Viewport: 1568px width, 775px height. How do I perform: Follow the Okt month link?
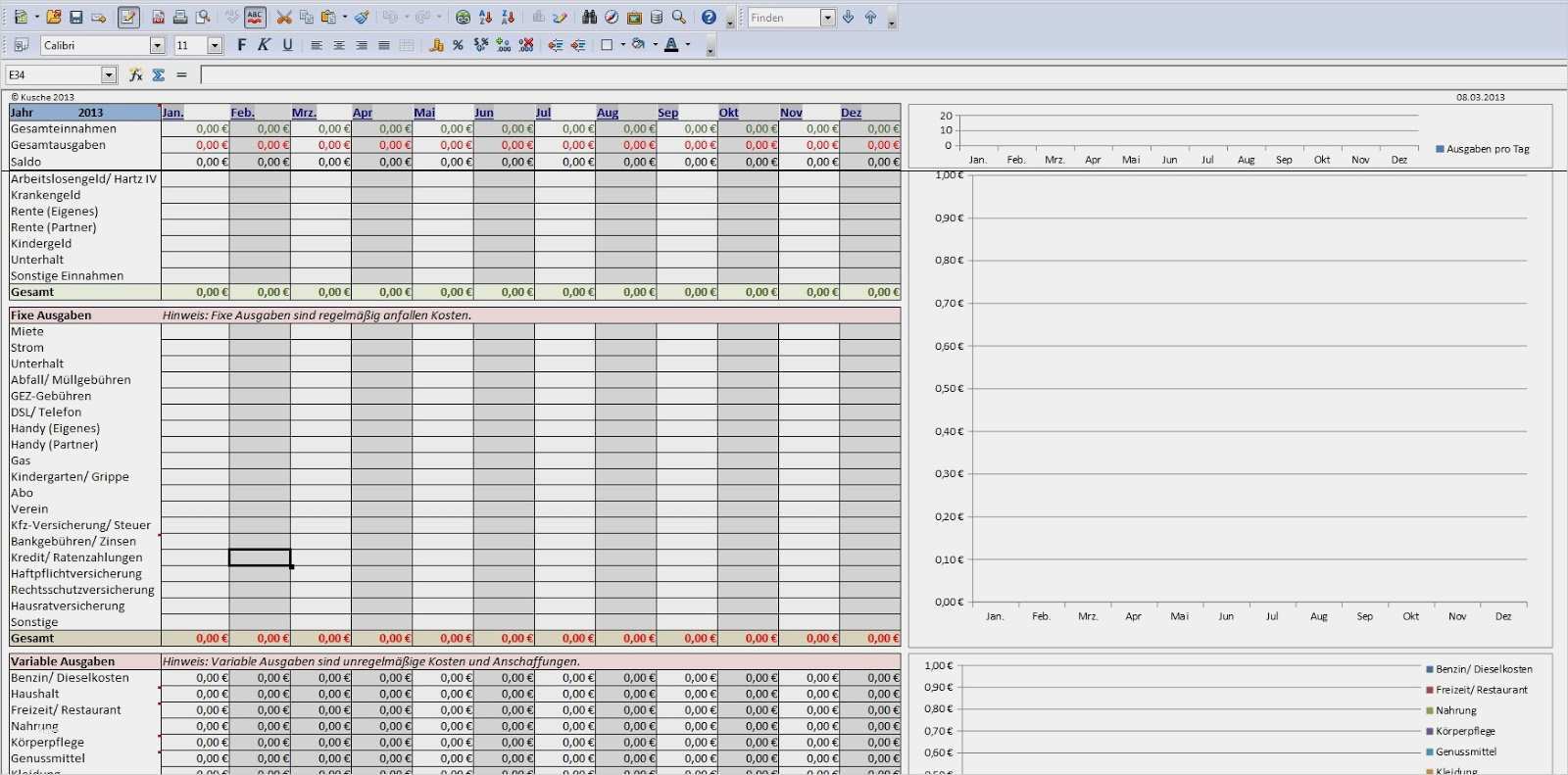728,113
